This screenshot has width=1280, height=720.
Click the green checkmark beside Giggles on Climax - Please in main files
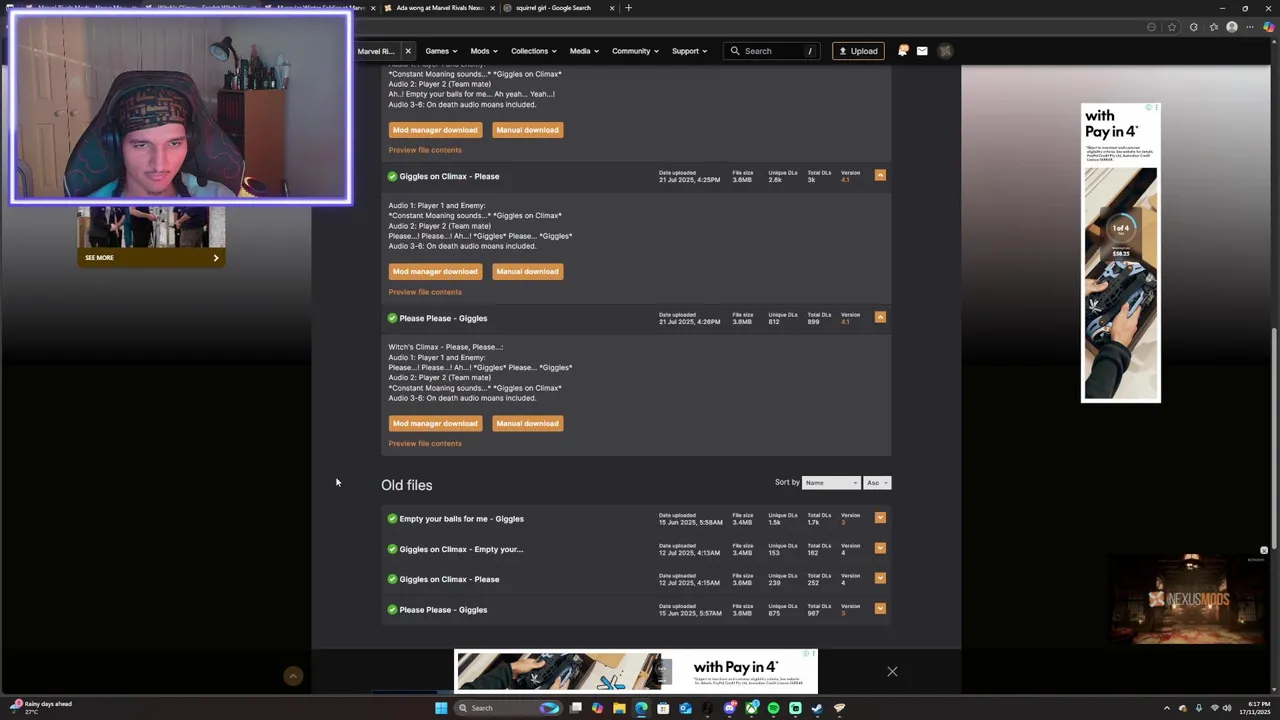pos(392,176)
